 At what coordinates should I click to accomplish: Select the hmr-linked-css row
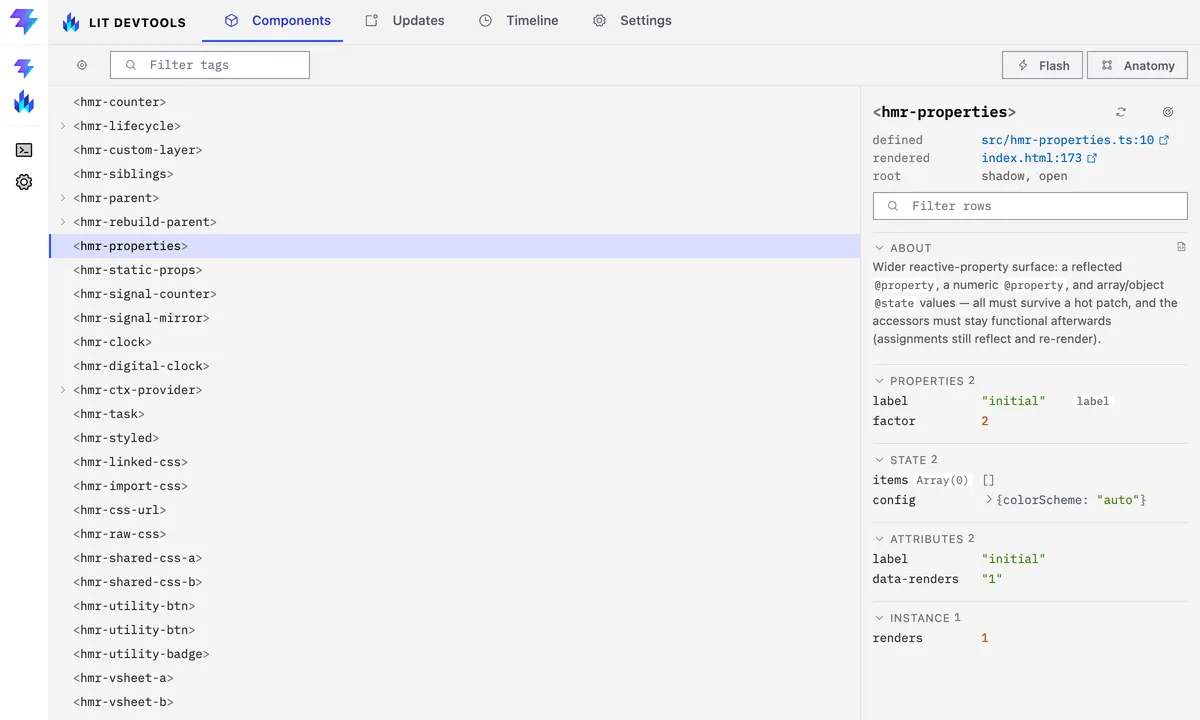(x=455, y=462)
